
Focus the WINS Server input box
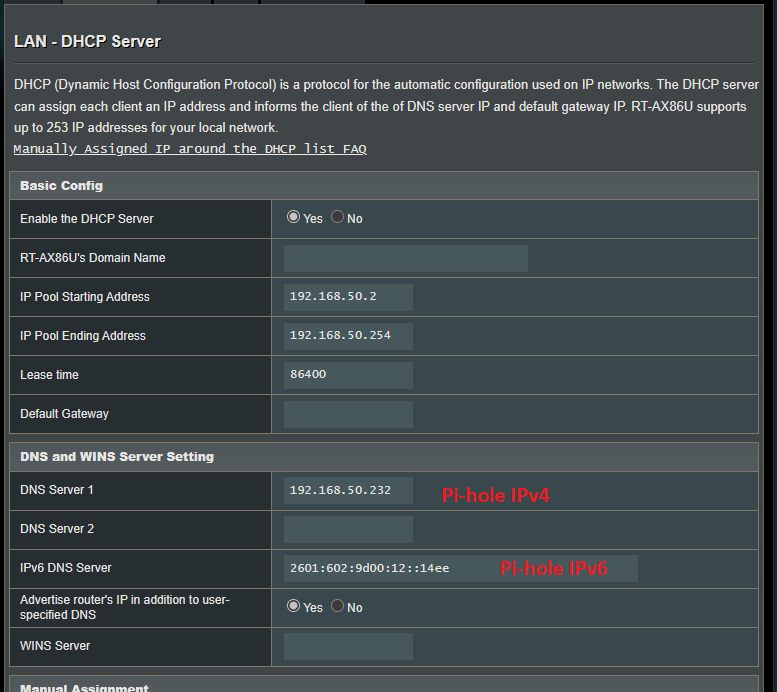[348, 646]
